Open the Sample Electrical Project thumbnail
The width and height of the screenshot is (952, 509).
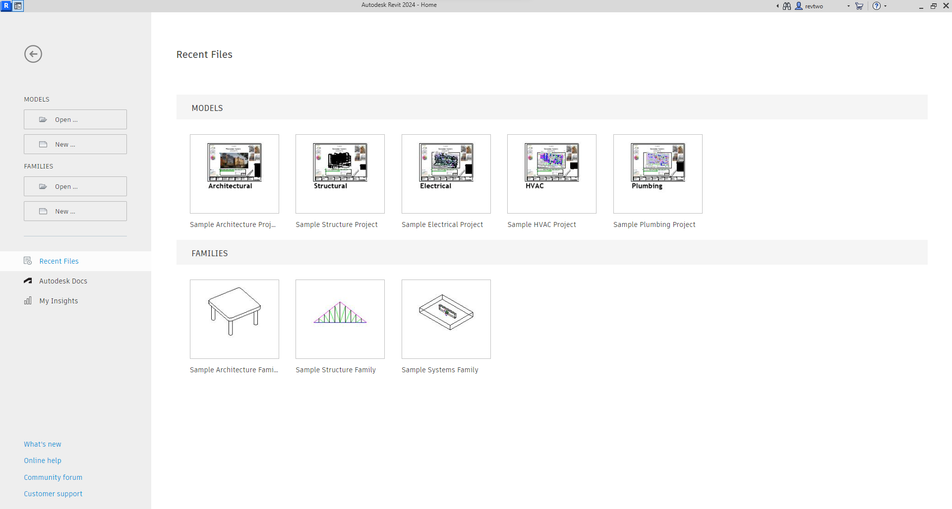tap(446, 174)
